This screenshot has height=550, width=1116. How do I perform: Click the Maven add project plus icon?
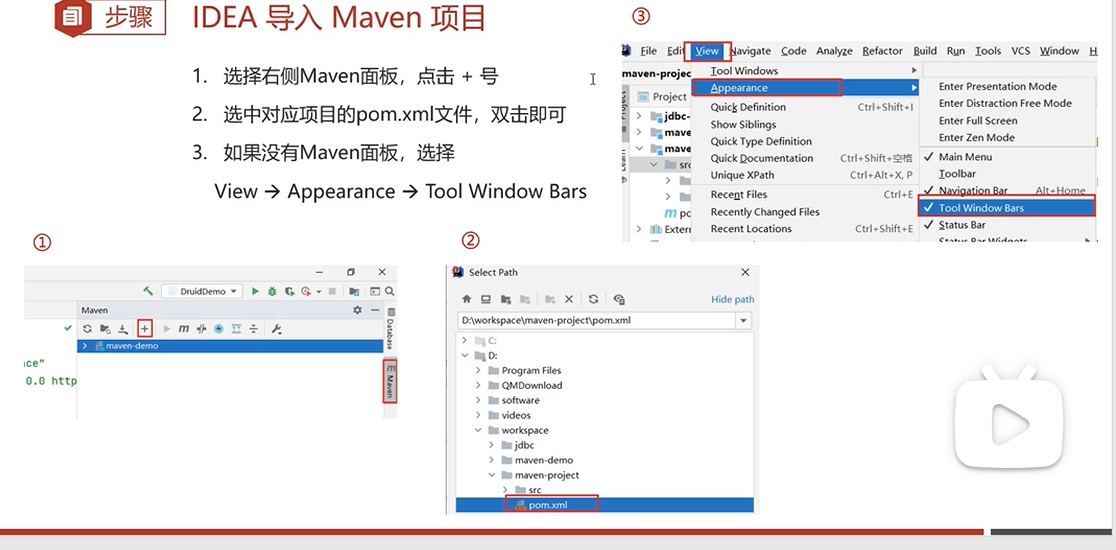144,329
